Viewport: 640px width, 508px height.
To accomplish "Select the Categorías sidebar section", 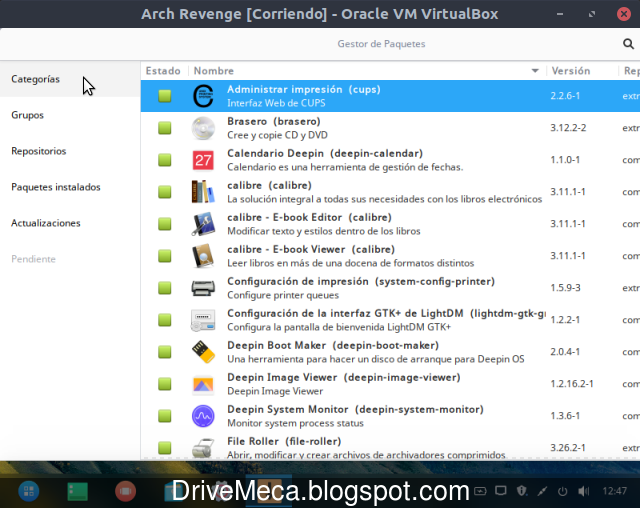I will pos(70,79).
